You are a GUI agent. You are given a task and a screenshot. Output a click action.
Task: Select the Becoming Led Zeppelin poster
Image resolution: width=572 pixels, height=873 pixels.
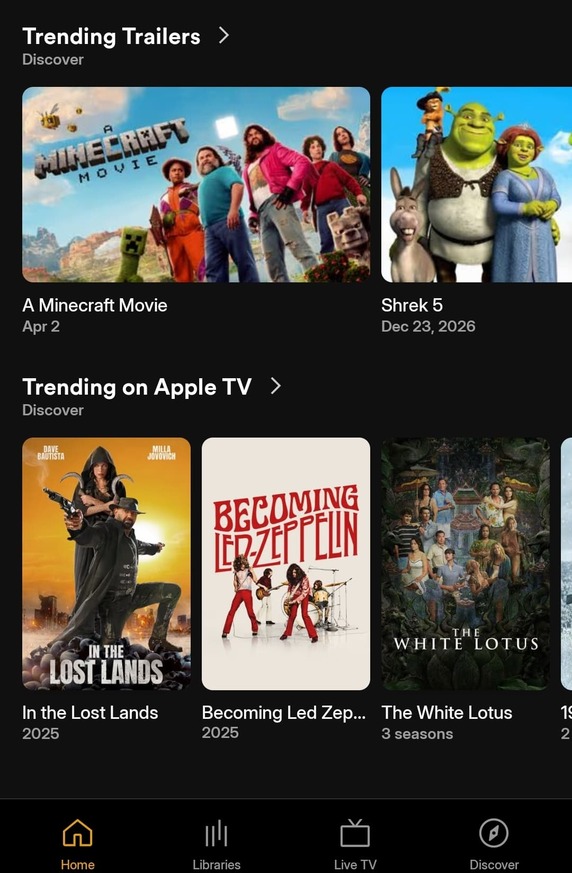tap(286, 563)
